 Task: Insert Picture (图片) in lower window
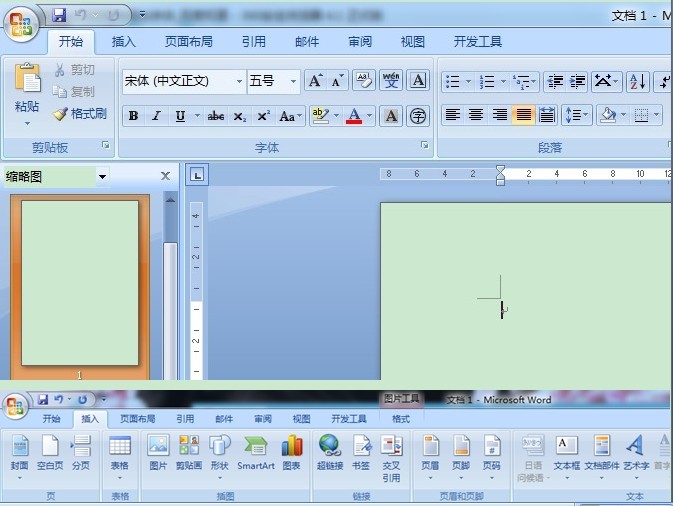[158, 452]
